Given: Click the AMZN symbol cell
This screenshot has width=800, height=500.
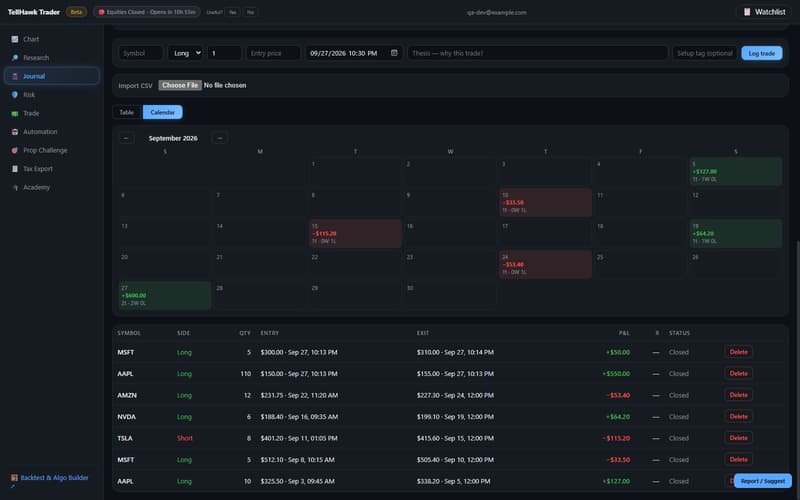Looking at the screenshot, I should tap(127, 395).
